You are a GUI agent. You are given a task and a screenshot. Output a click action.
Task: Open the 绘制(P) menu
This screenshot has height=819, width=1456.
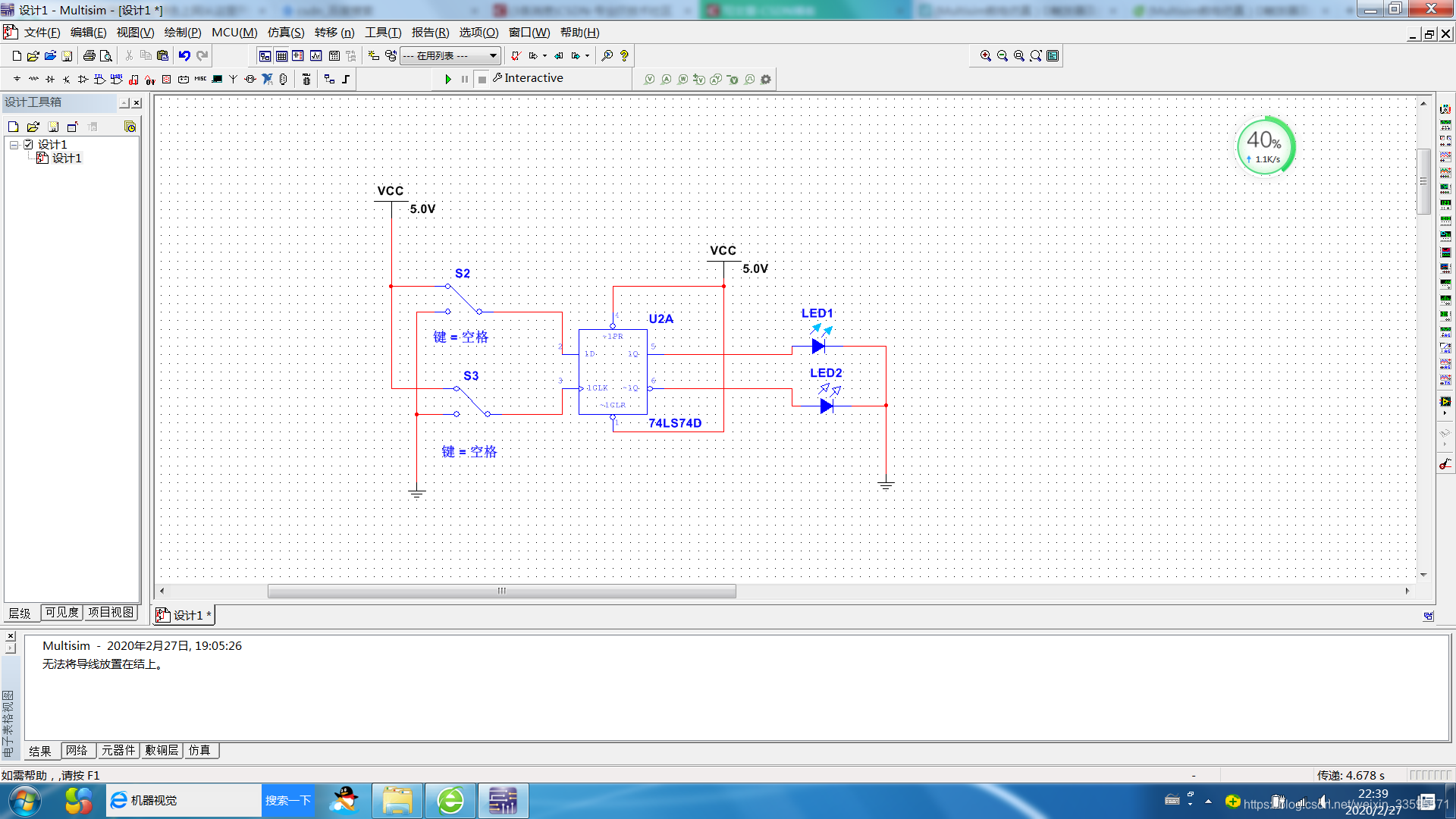click(183, 33)
